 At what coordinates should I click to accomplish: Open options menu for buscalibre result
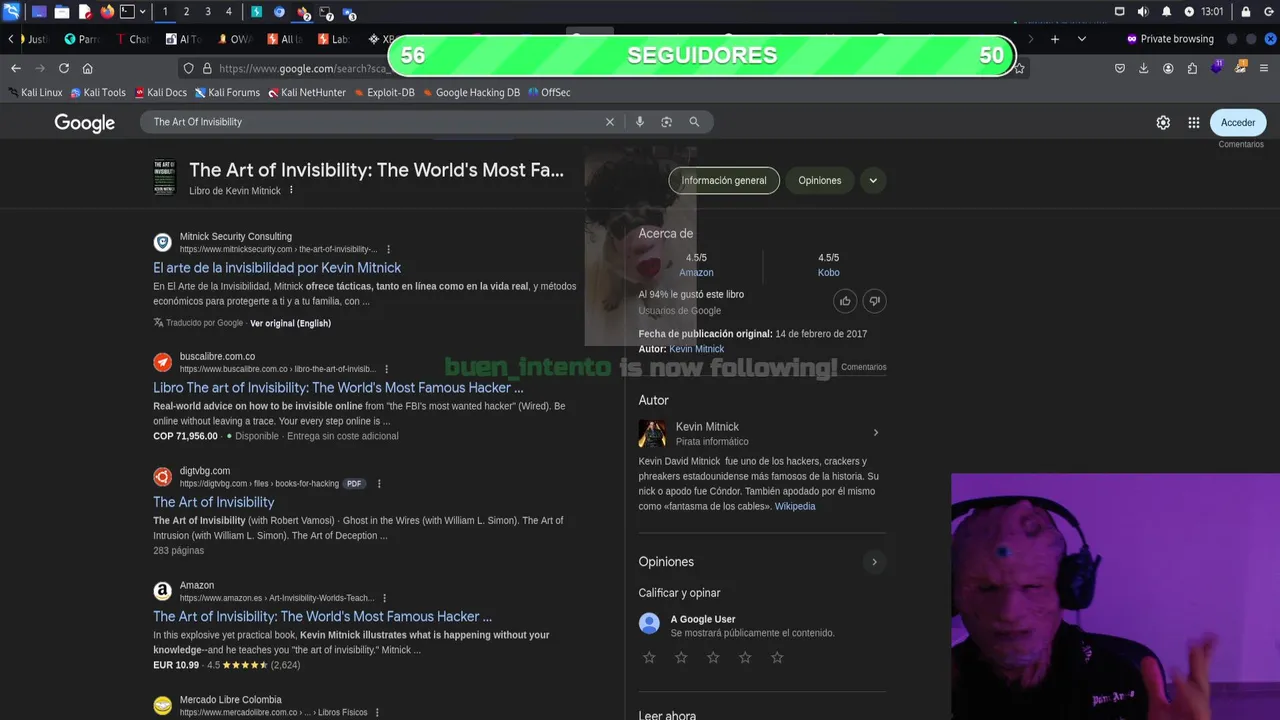click(x=387, y=369)
